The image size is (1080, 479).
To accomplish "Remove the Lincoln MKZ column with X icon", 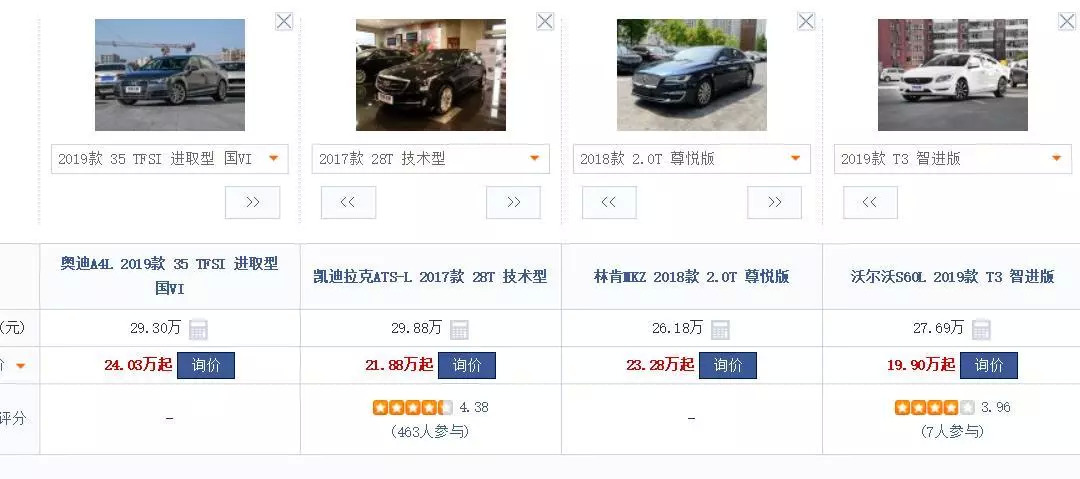I will click(x=806, y=21).
